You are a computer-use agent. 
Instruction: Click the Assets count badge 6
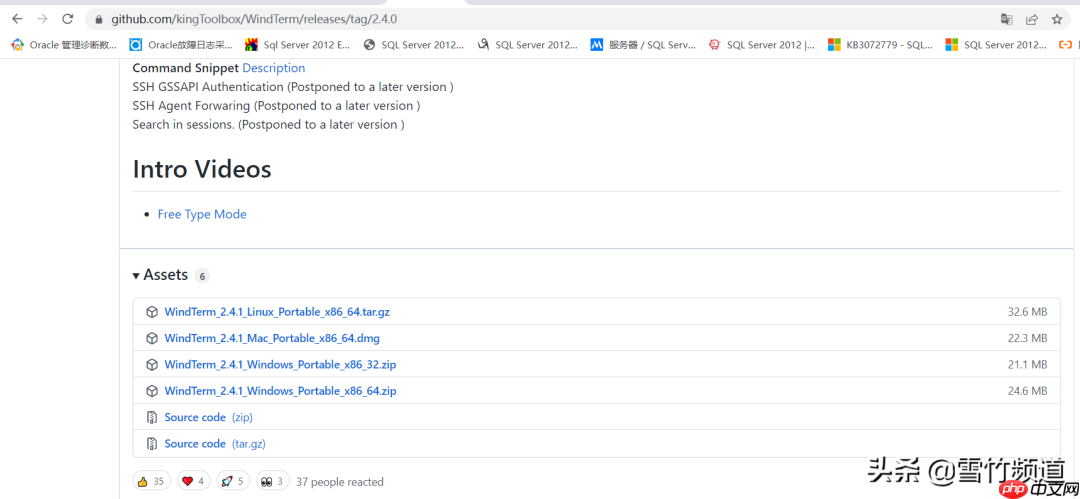point(202,276)
